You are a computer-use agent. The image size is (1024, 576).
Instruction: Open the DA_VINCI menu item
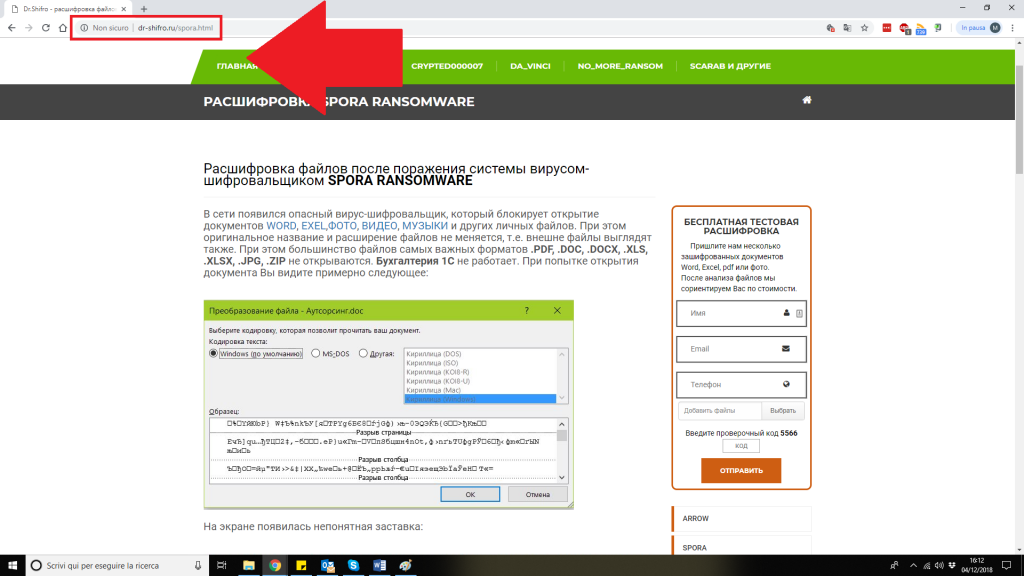point(530,66)
